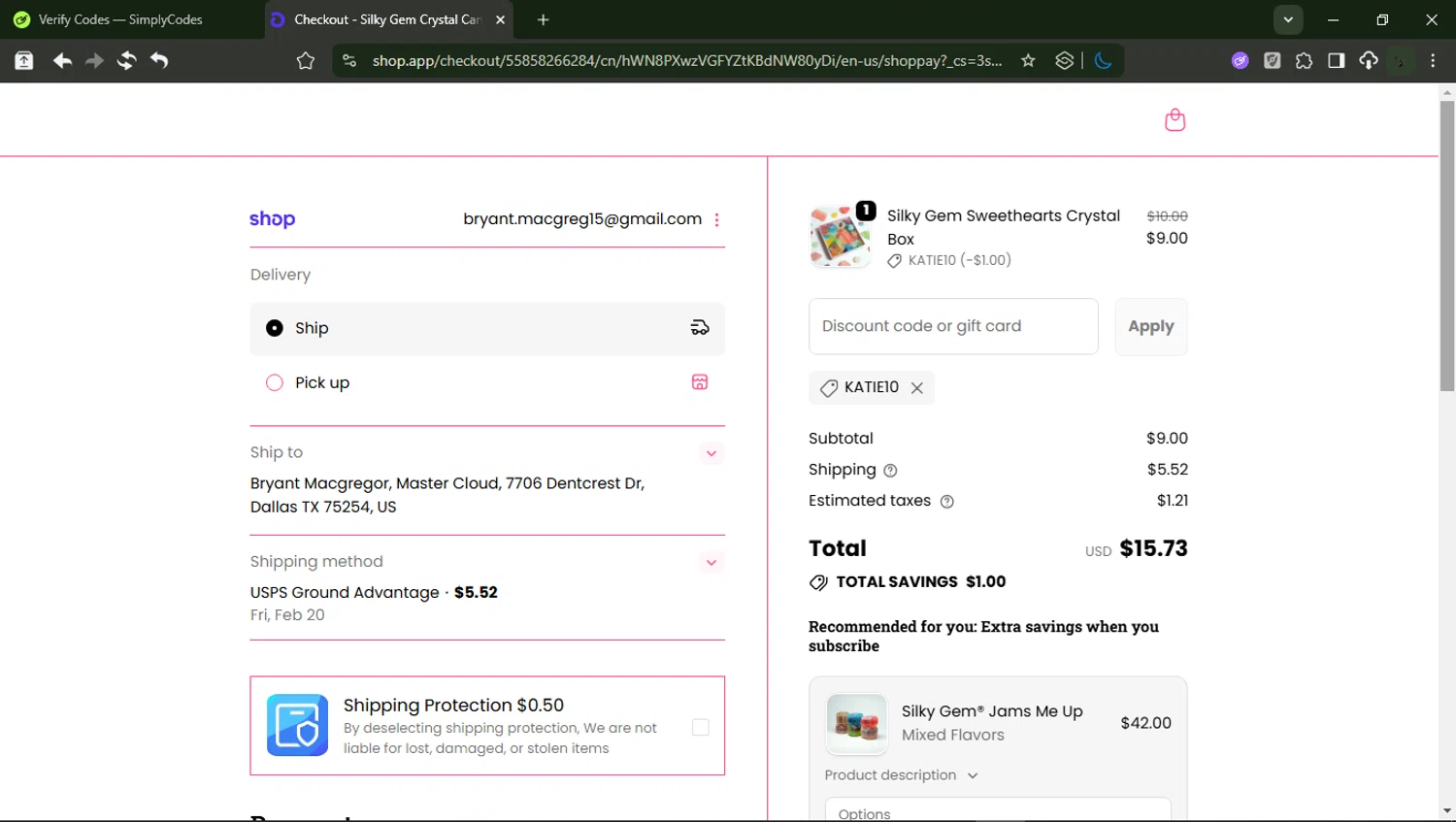This screenshot has width=1456, height=822.
Task: Click the Bryant Macgregor shipping address text
Action: coord(447,495)
